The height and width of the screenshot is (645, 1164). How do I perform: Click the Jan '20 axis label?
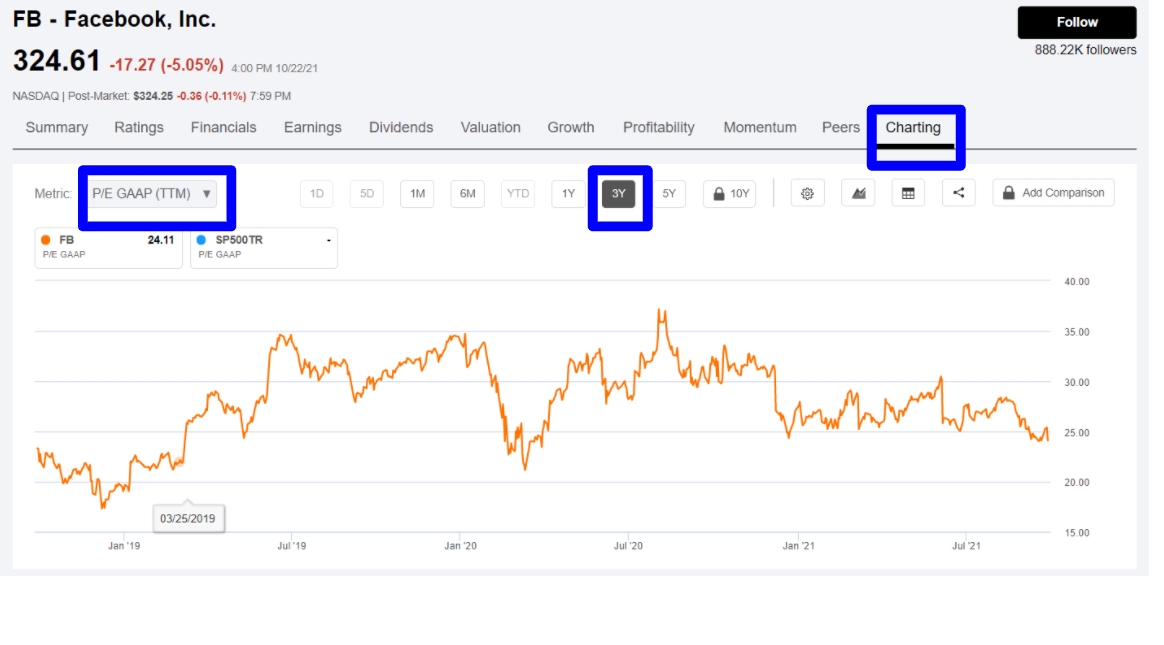pos(460,546)
